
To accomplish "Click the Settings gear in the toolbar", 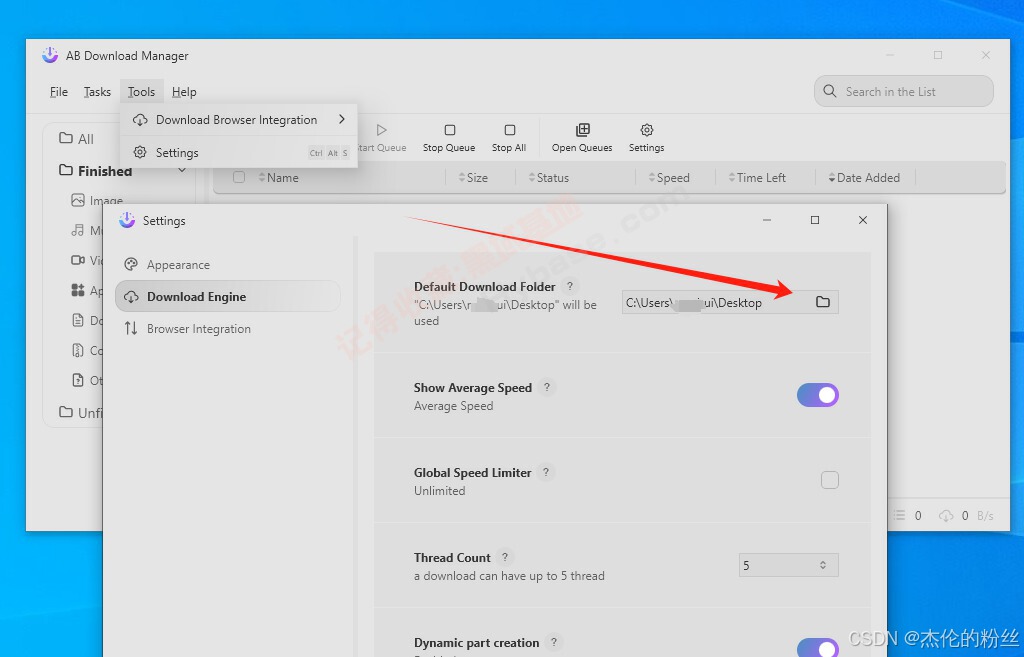I will pyautogui.click(x=647, y=130).
